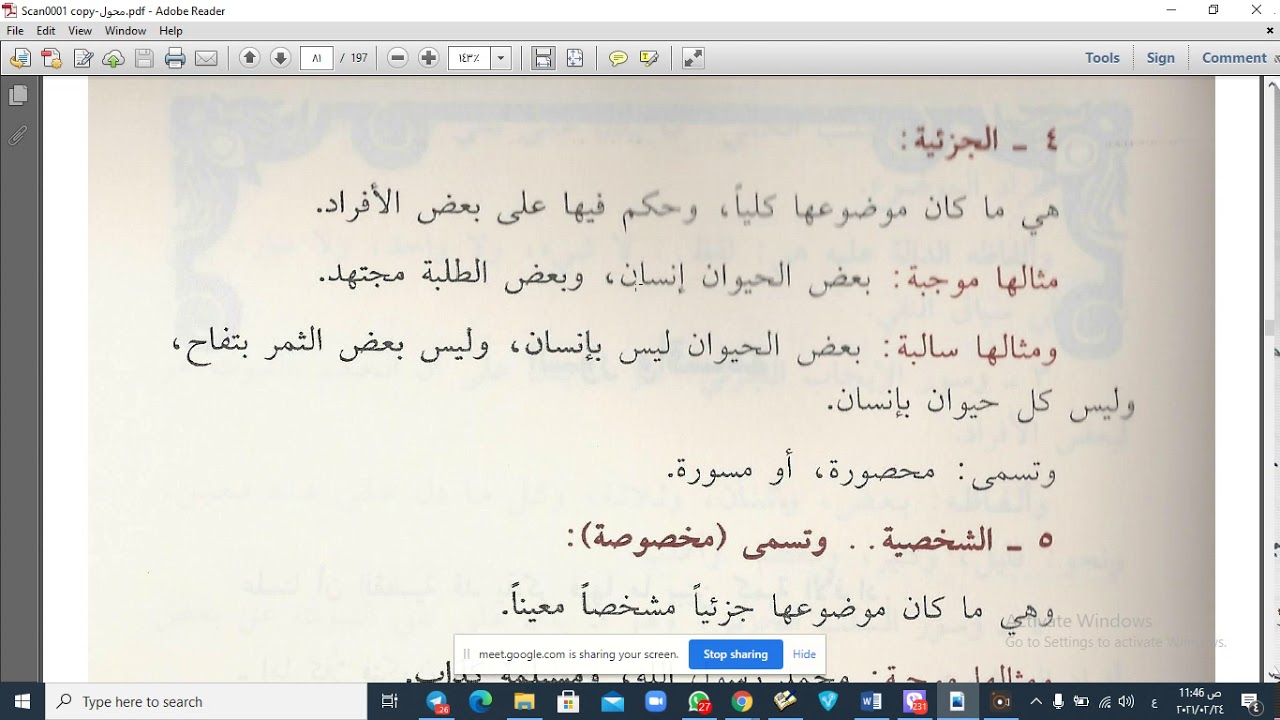Zoom out with minus button
1280x720 pixels.
pyautogui.click(x=398, y=58)
